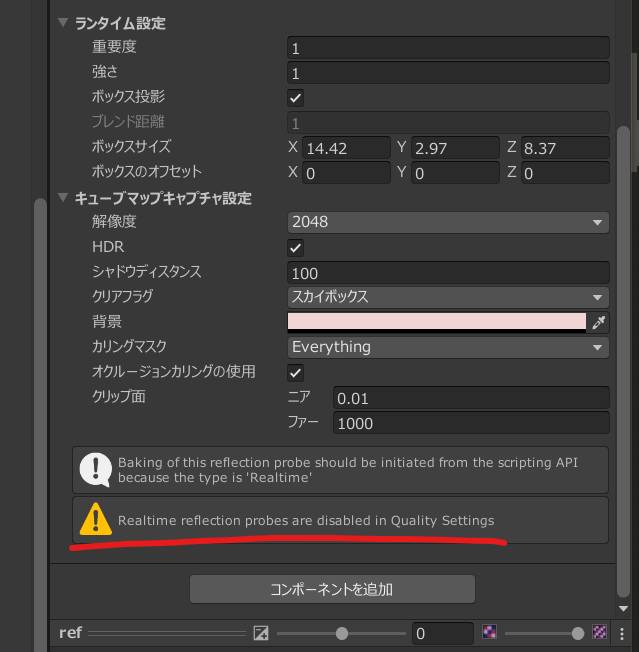The image size is (639, 652).
Task: Open the preview bar three-dot menu
Action: click(x=624, y=633)
